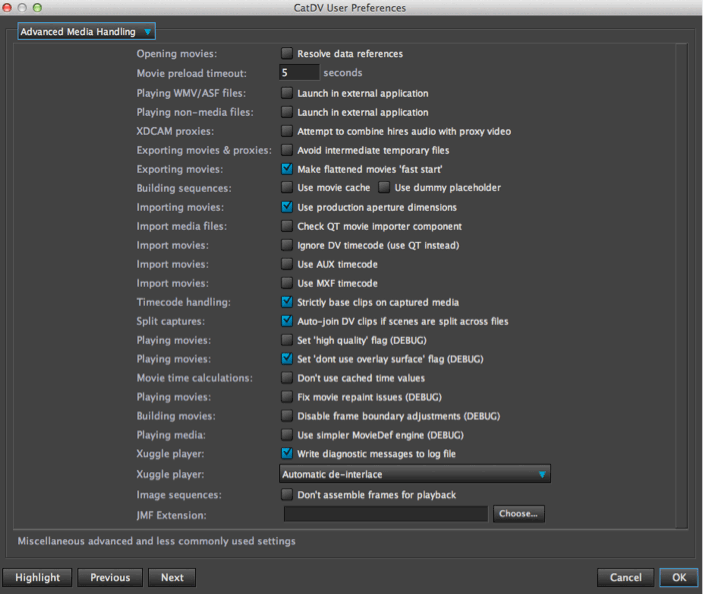Cancel the preferences dialog
This screenshot has height=595, width=703.
pos(625,578)
